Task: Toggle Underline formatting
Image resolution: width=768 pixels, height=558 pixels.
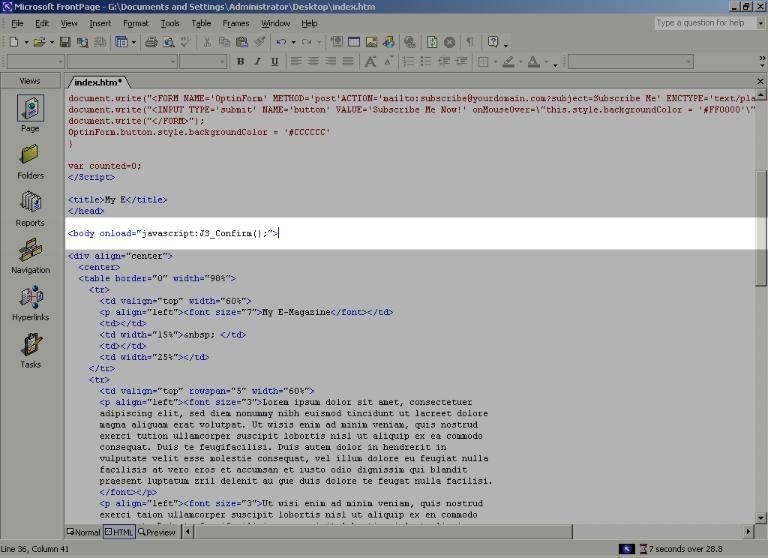Action: pos(274,62)
